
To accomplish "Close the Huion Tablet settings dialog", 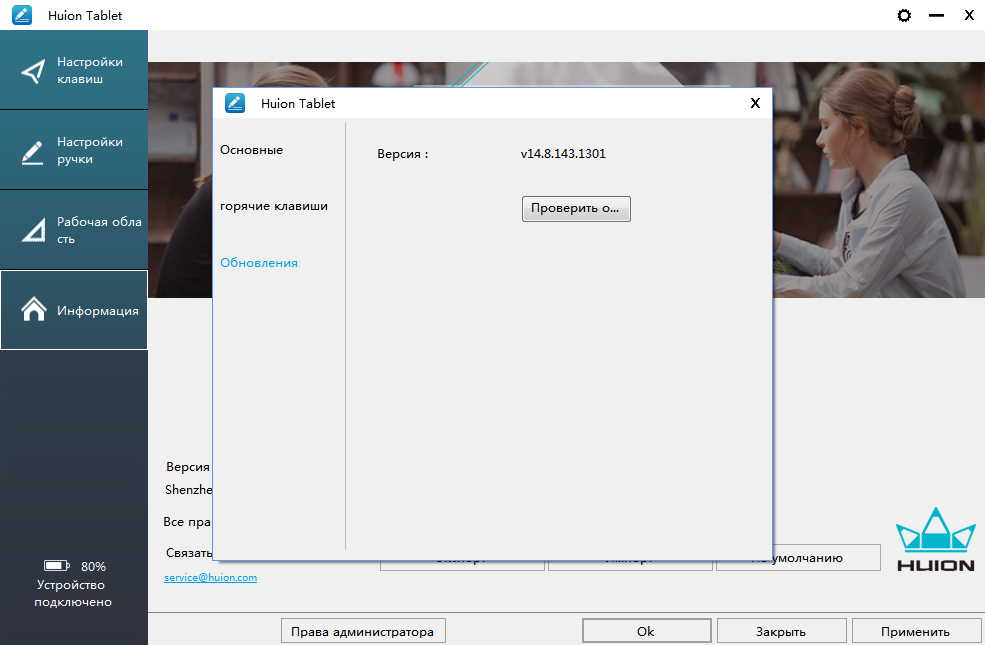I will coord(755,103).
